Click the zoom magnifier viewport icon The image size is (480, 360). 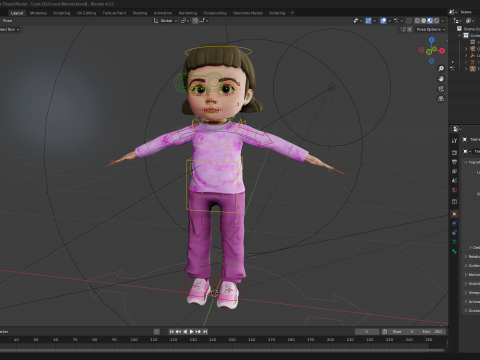(x=441, y=69)
